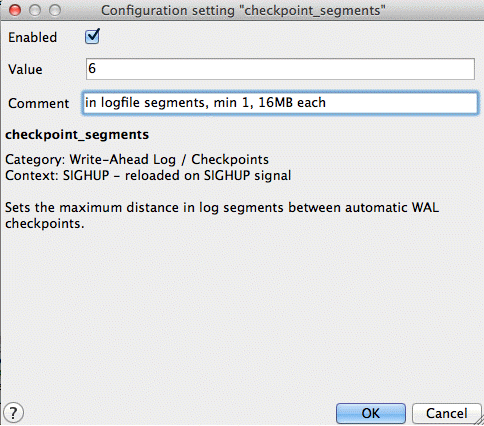Place cursor after the 6 in Value
Screen dimensions: 484x426
point(97,69)
